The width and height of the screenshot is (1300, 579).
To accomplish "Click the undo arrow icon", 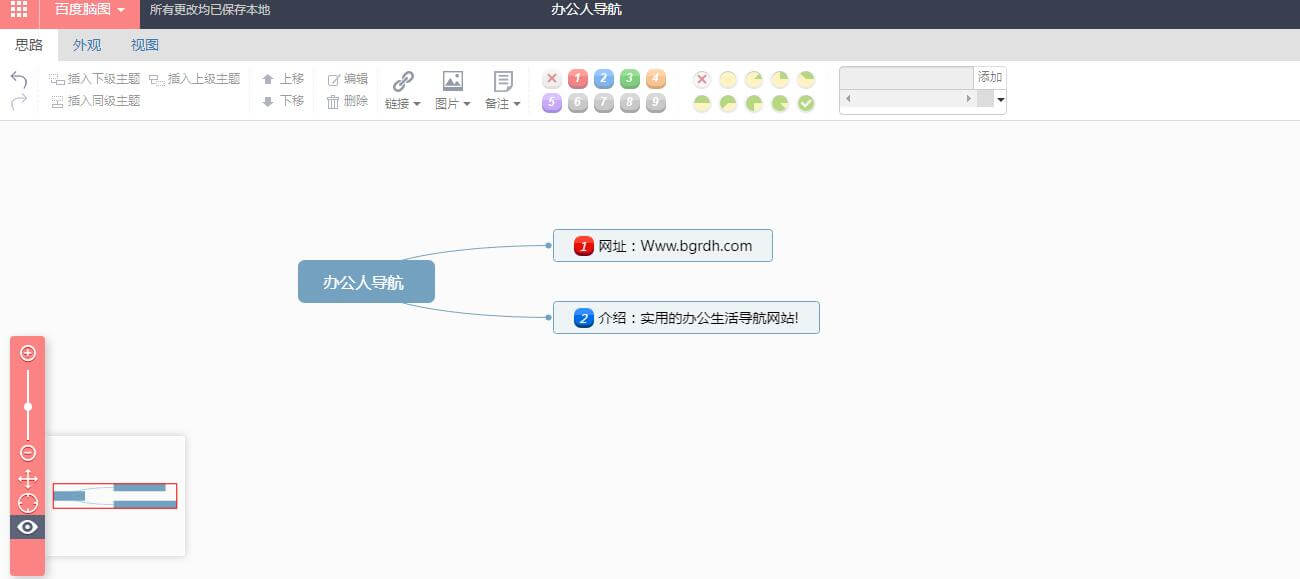I will click(18, 79).
